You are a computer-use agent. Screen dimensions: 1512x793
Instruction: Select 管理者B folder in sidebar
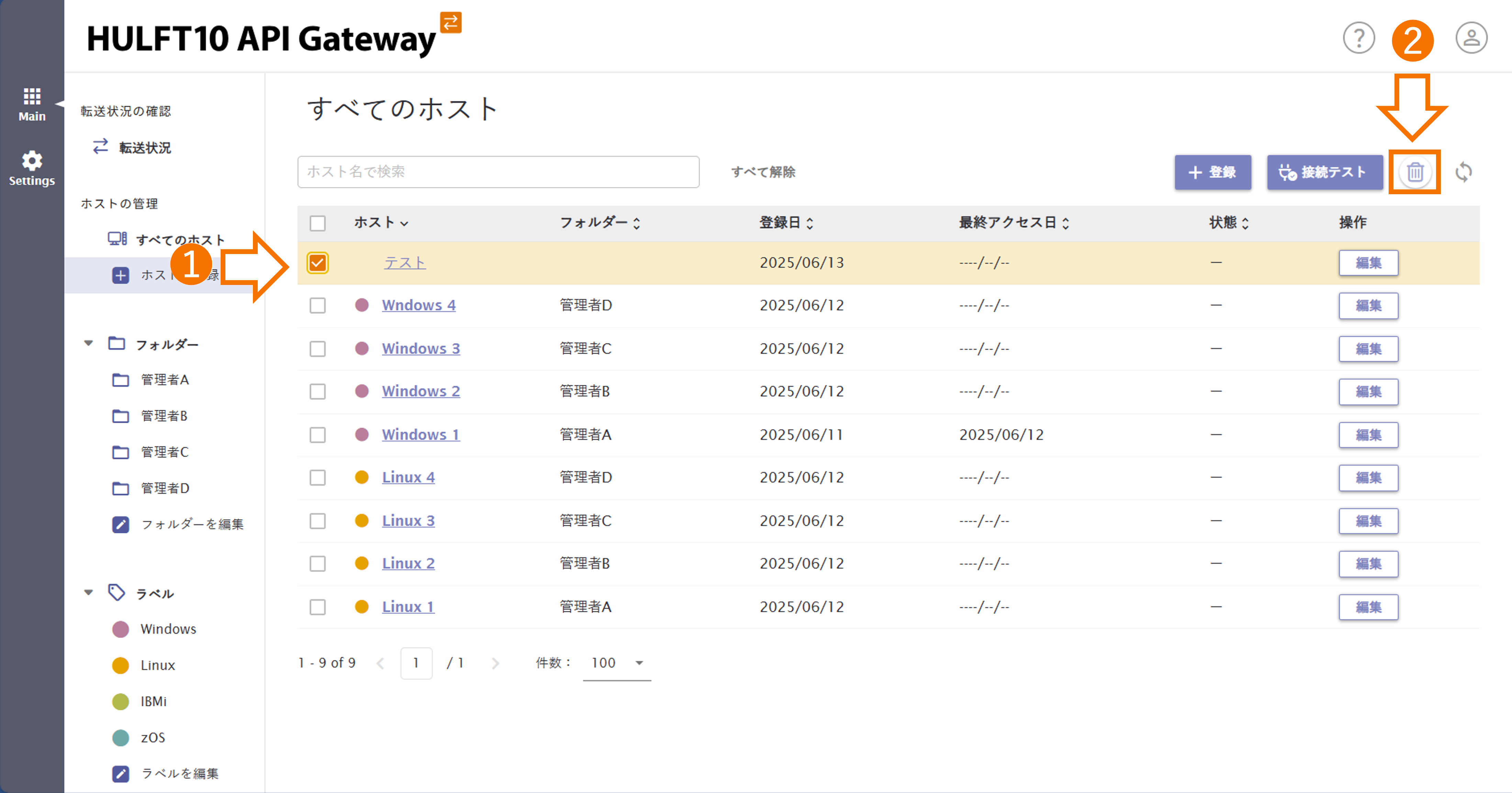point(164,416)
